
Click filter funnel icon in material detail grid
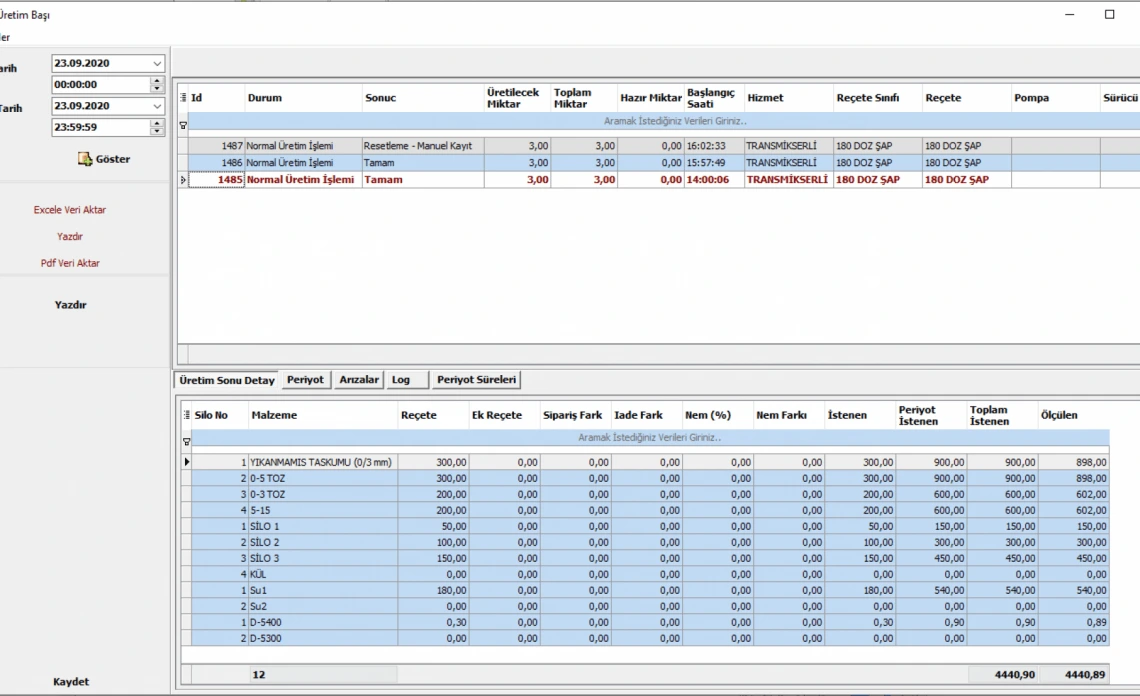pyautogui.click(x=186, y=441)
